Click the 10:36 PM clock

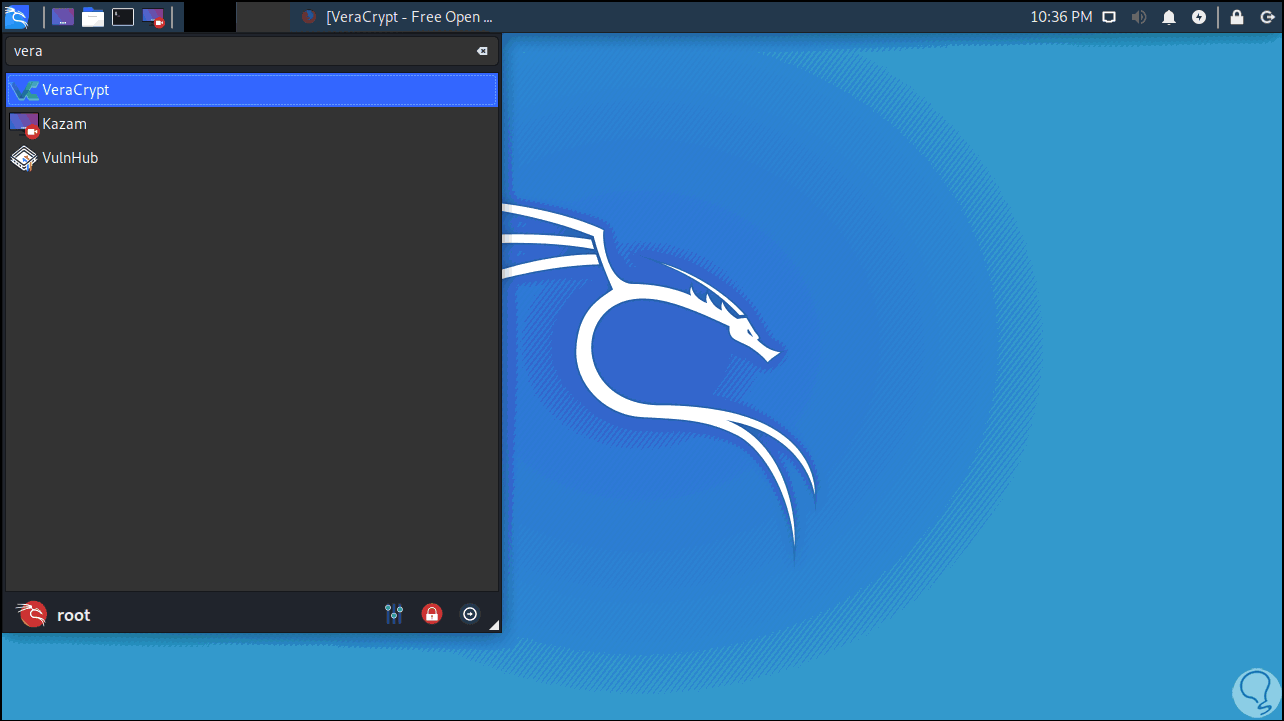click(x=1061, y=17)
